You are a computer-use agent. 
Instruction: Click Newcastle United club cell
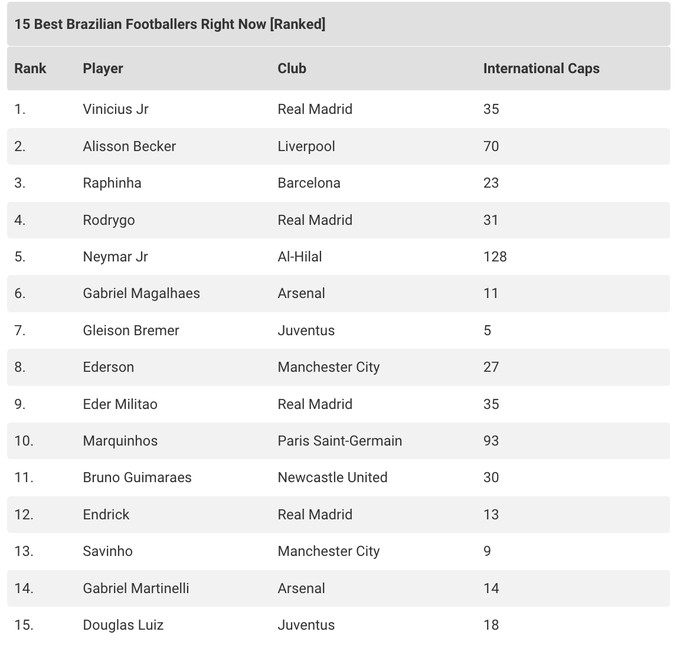pos(332,478)
